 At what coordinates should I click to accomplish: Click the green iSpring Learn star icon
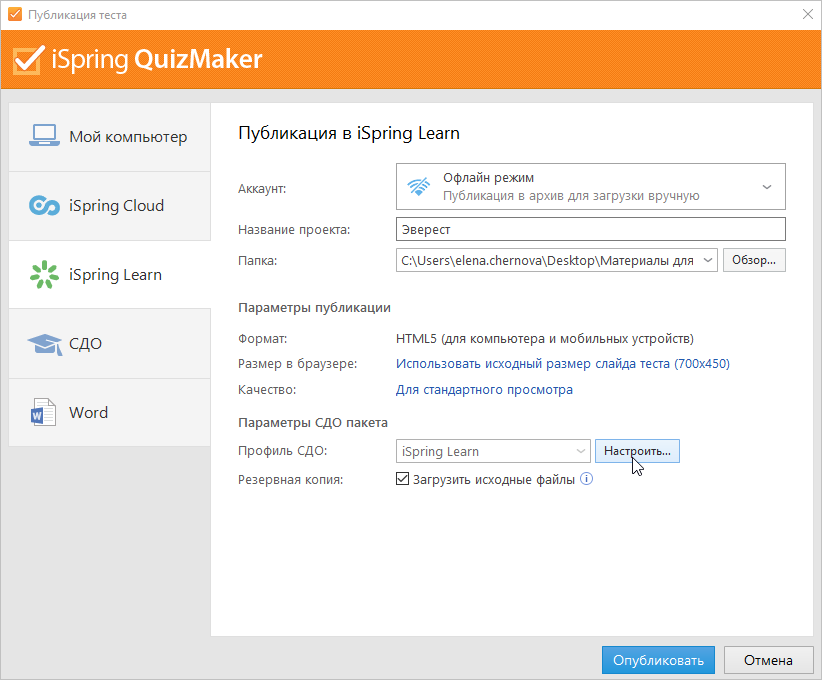click(44, 274)
